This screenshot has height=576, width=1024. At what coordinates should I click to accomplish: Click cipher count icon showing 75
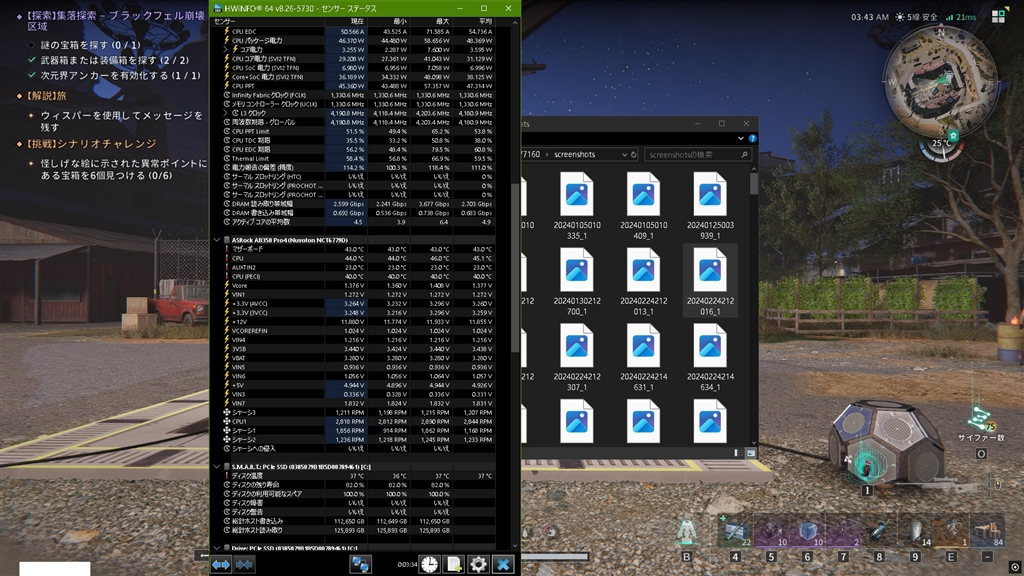click(x=980, y=418)
